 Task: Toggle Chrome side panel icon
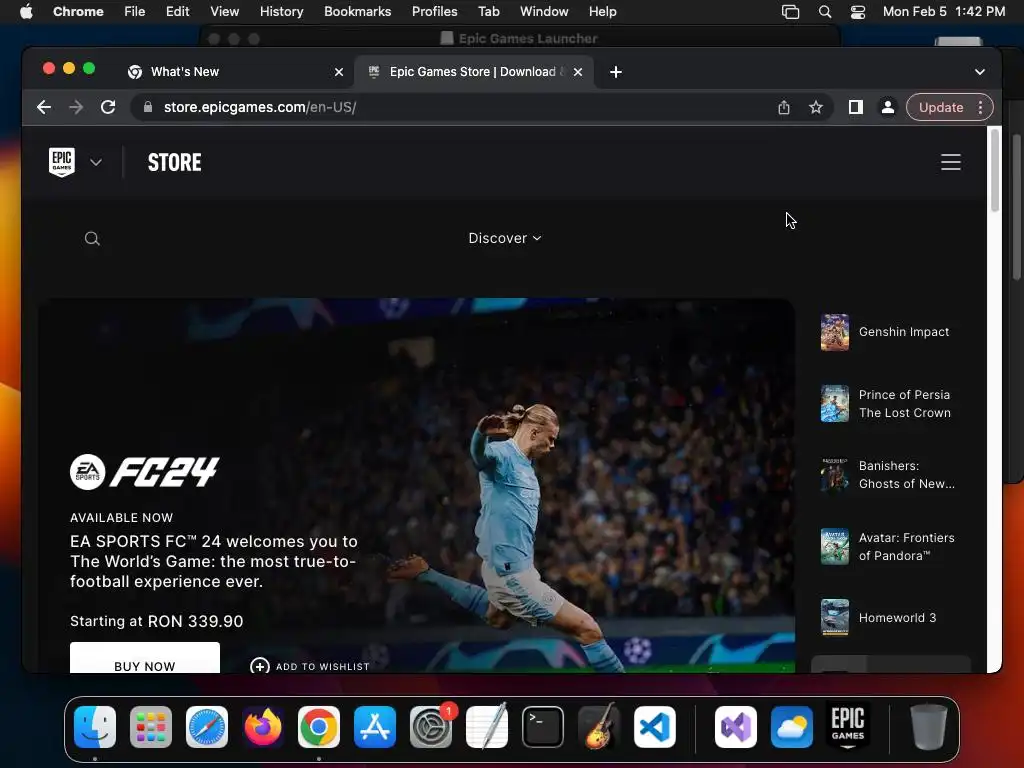(x=856, y=107)
